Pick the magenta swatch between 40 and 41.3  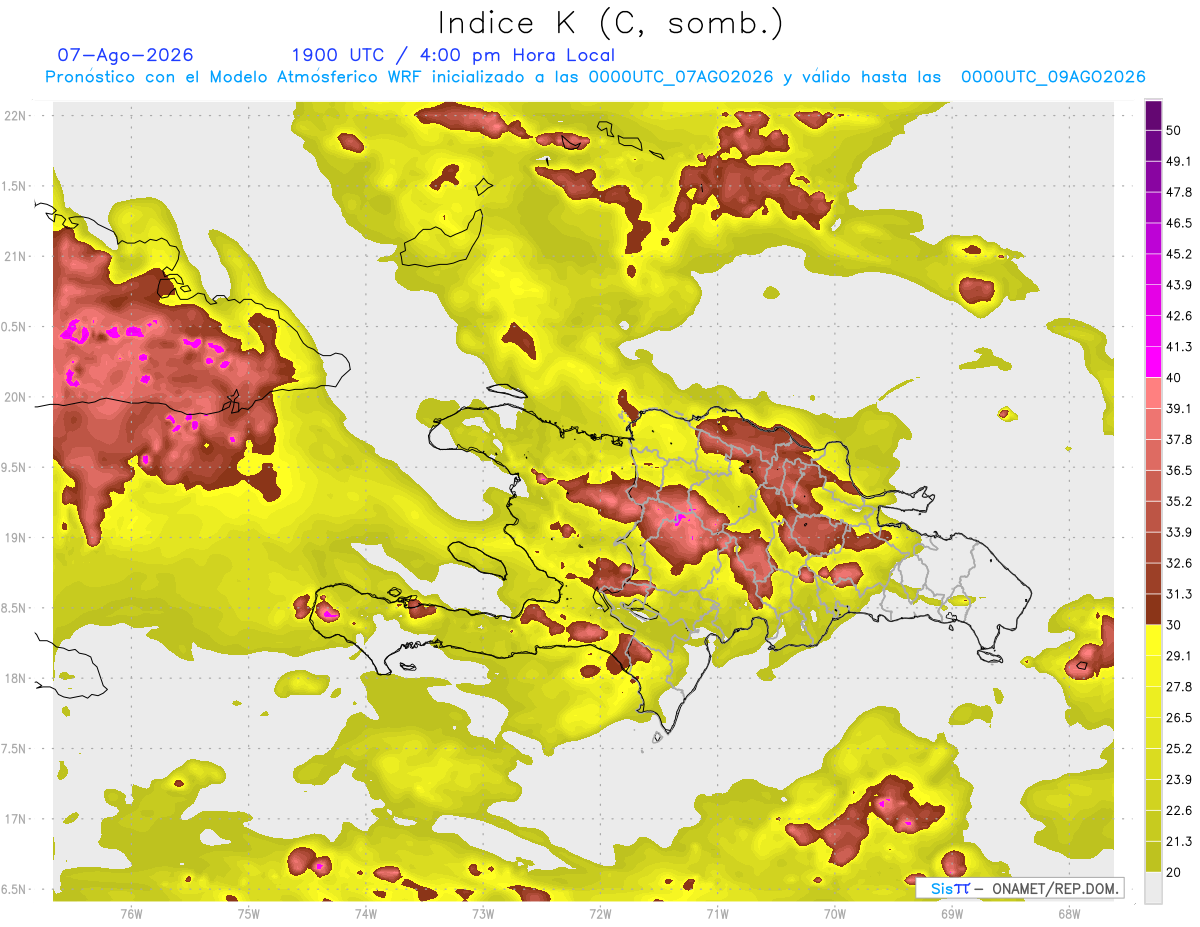tap(1153, 362)
